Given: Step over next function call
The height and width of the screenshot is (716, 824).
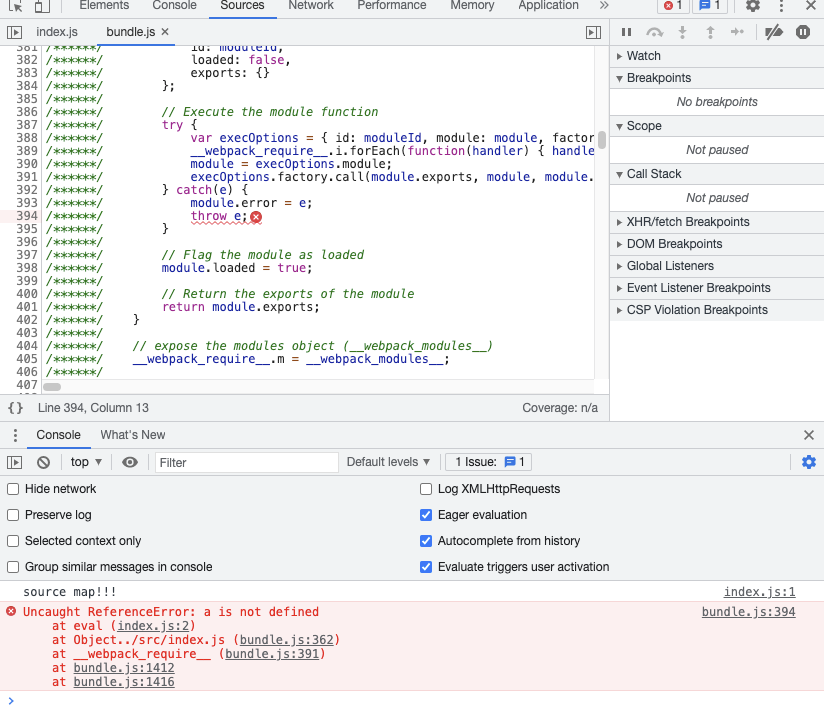Looking at the screenshot, I should 654,33.
